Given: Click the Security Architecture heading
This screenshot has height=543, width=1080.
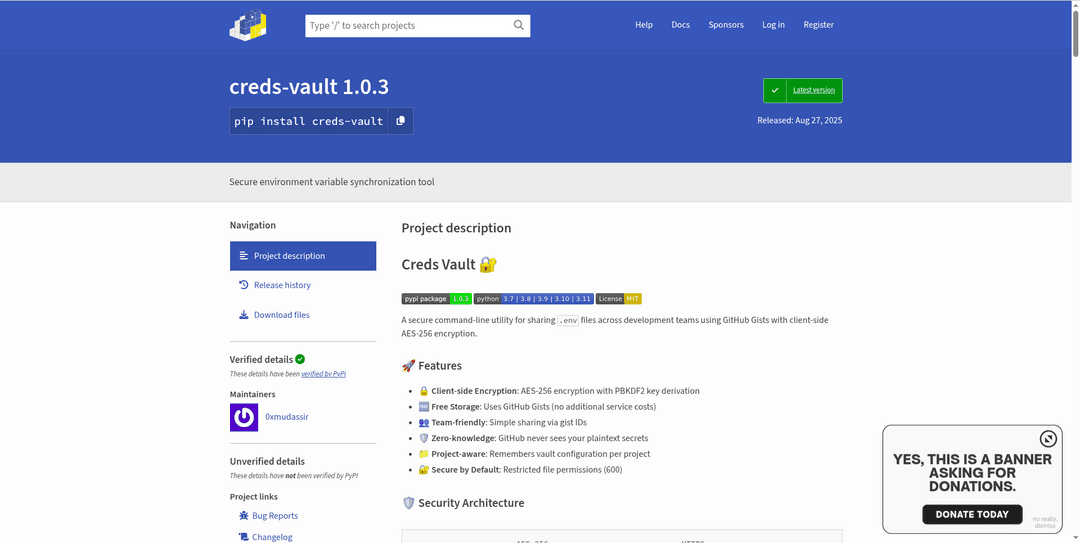Looking at the screenshot, I should pyautogui.click(x=463, y=503).
